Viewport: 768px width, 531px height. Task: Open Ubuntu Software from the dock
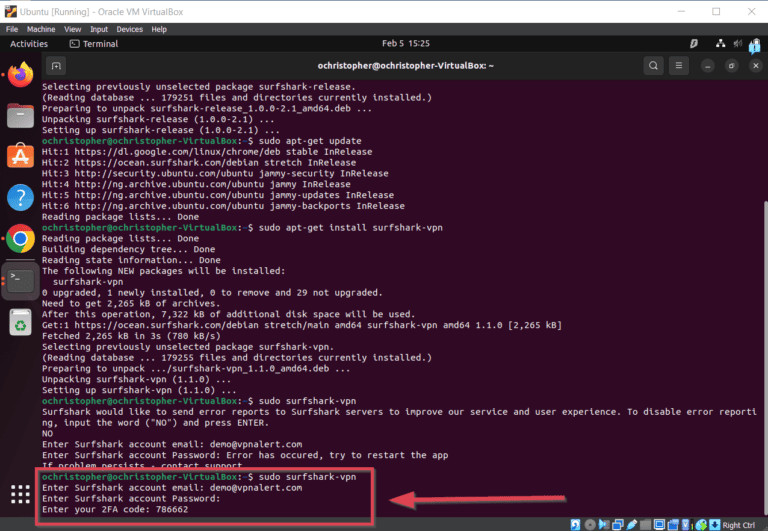[x=20, y=156]
